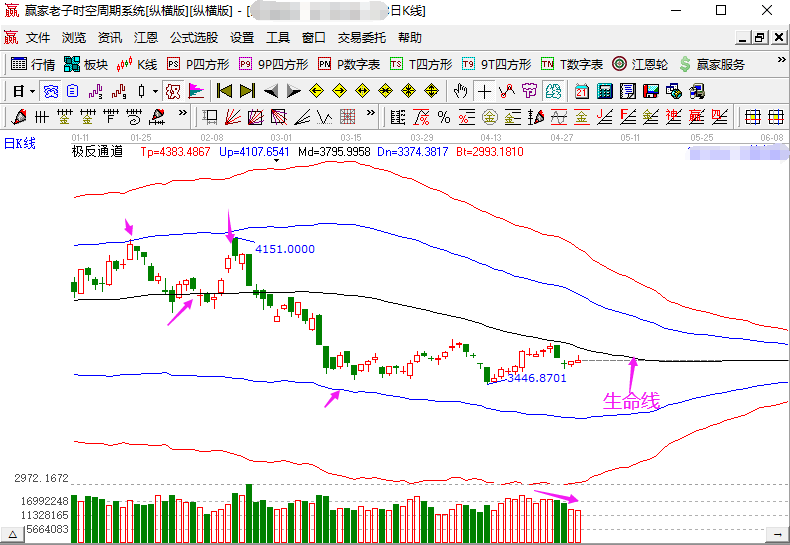The image size is (790, 545).
Task: Click the 4151.0000 price label on chart
Action: point(285,249)
